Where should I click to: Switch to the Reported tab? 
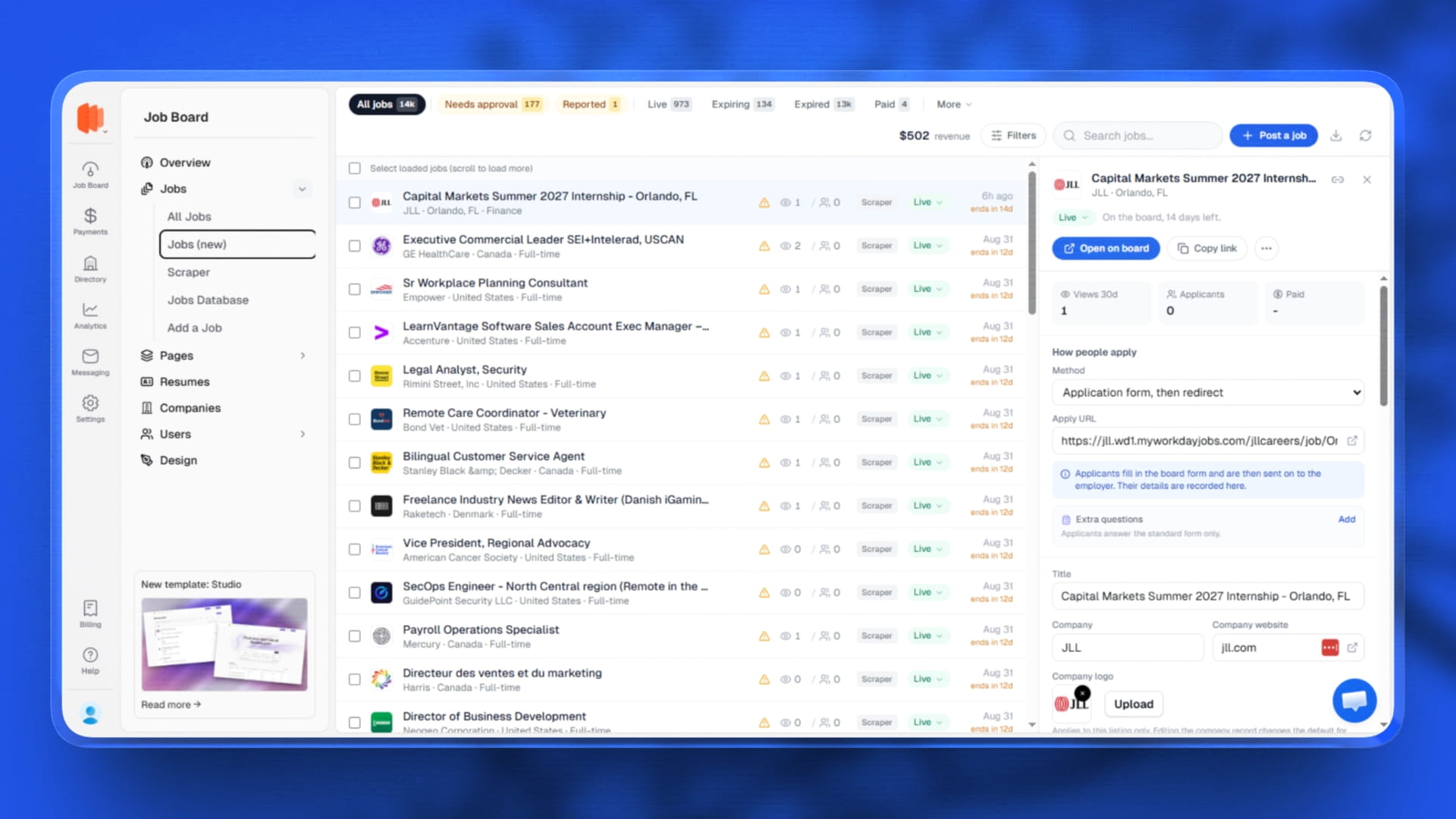tap(590, 105)
